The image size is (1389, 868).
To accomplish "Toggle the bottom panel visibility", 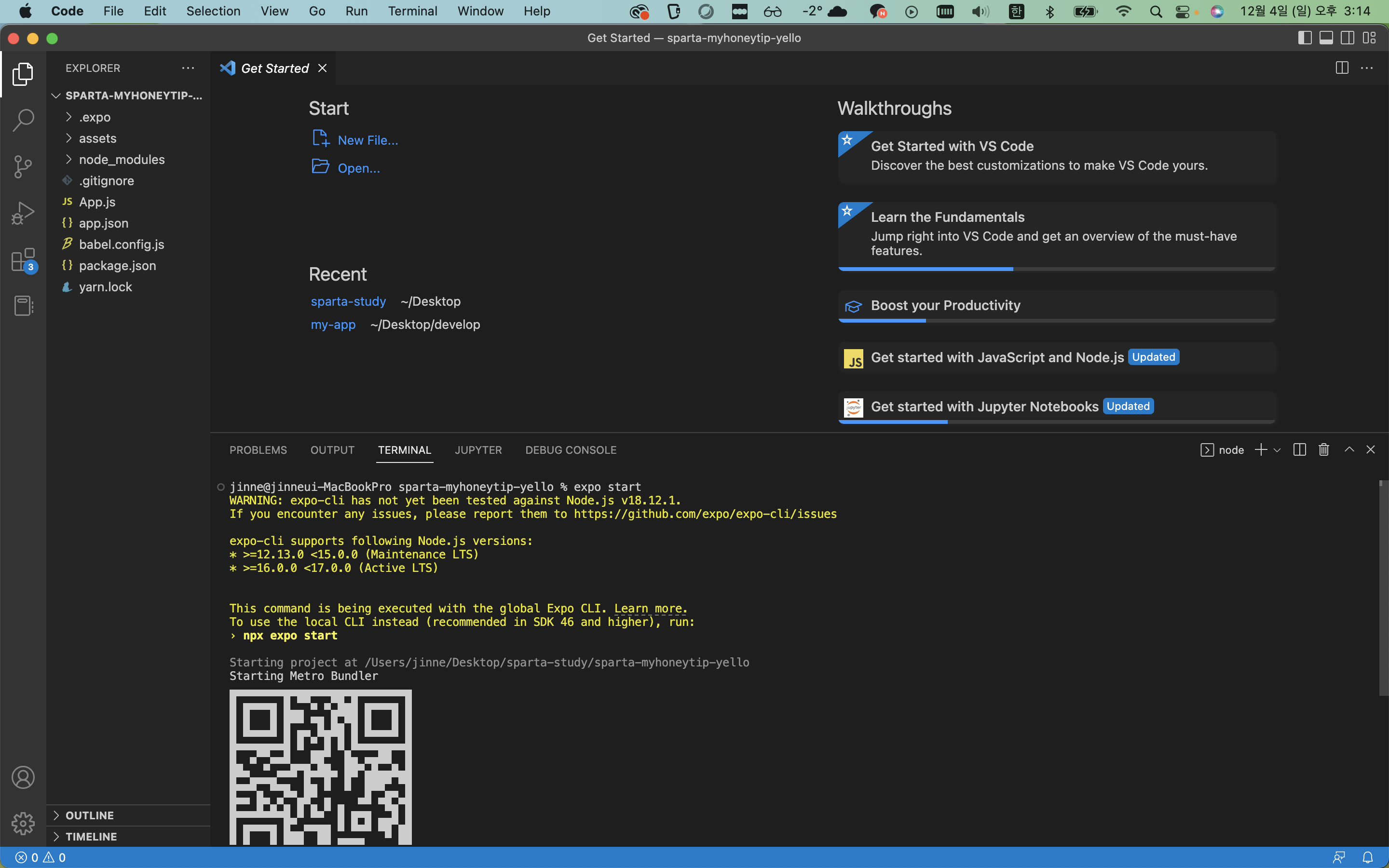I will click(1326, 38).
